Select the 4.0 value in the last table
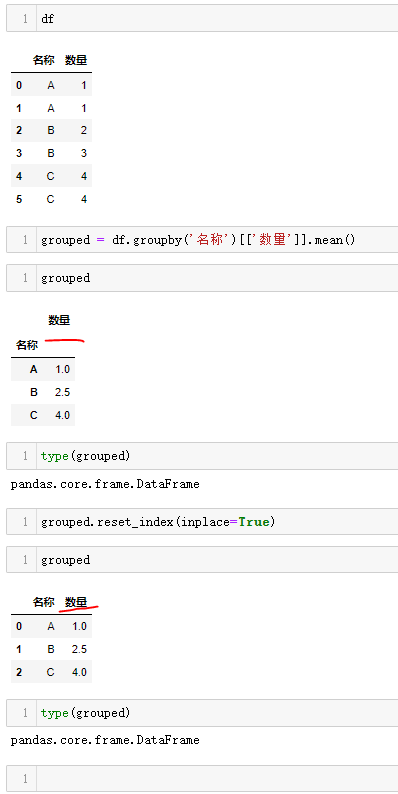Viewport: 398px width, 794px height. (79, 672)
